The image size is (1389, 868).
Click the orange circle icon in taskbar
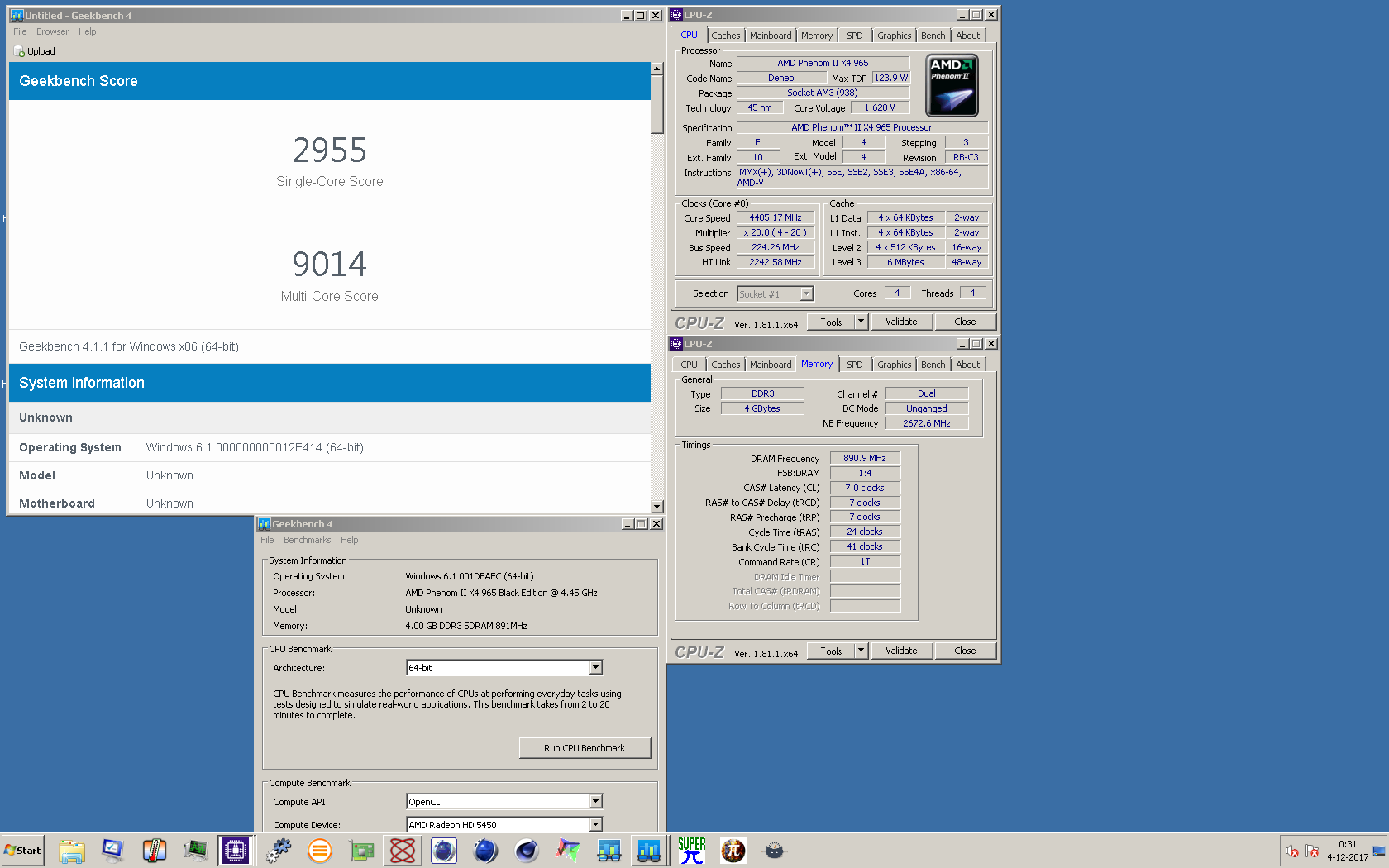pos(319,851)
